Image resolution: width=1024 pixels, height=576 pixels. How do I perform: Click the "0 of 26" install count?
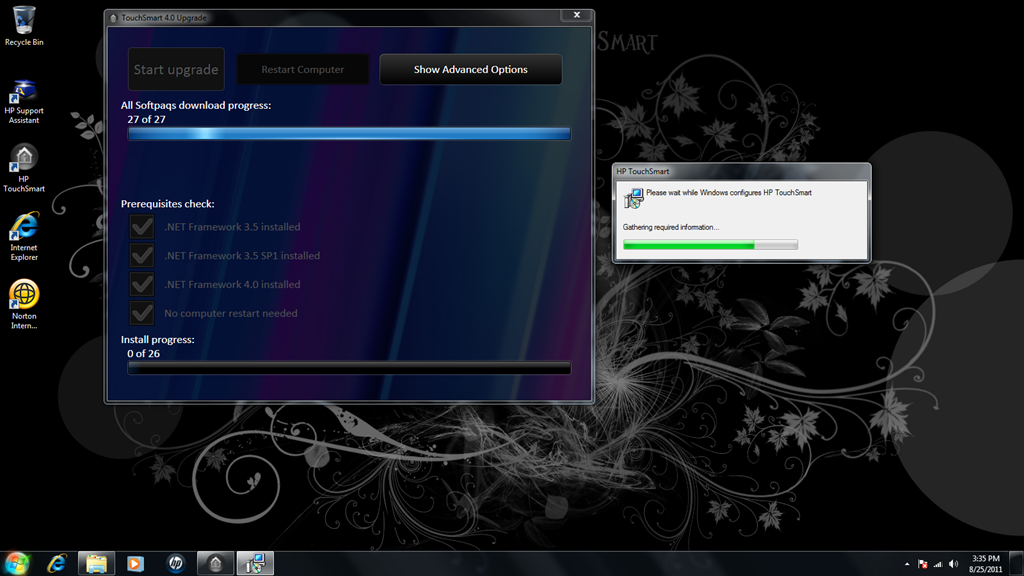(144, 353)
